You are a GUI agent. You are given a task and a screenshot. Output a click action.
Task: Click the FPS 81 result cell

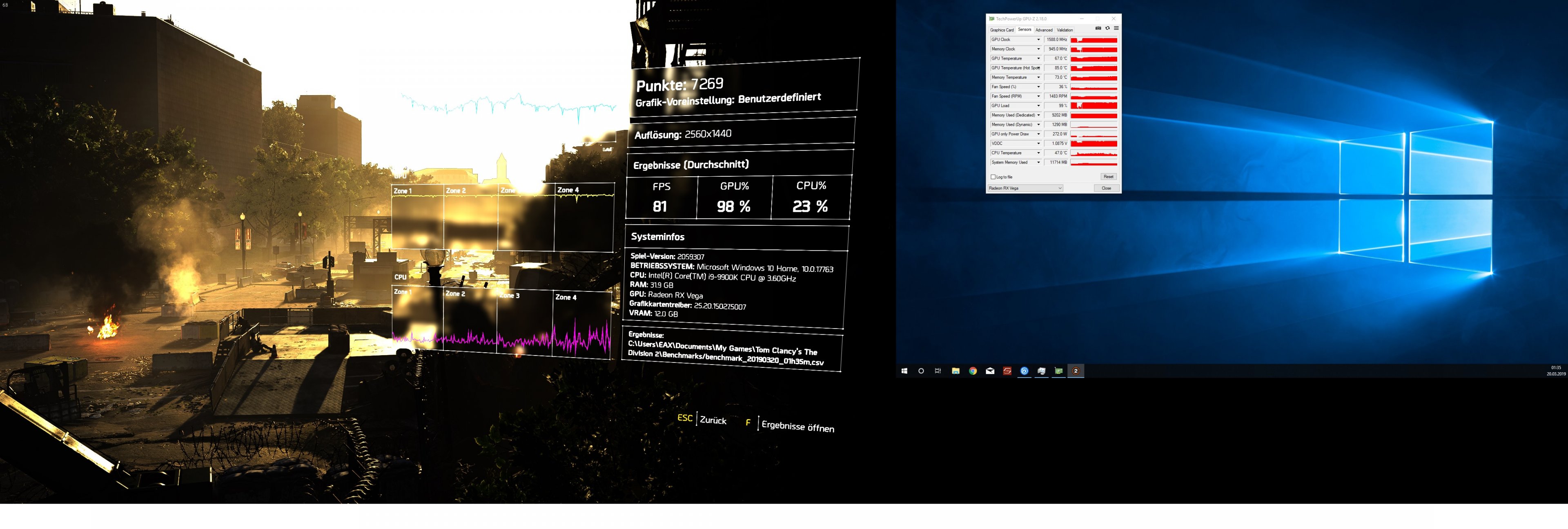click(661, 197)
